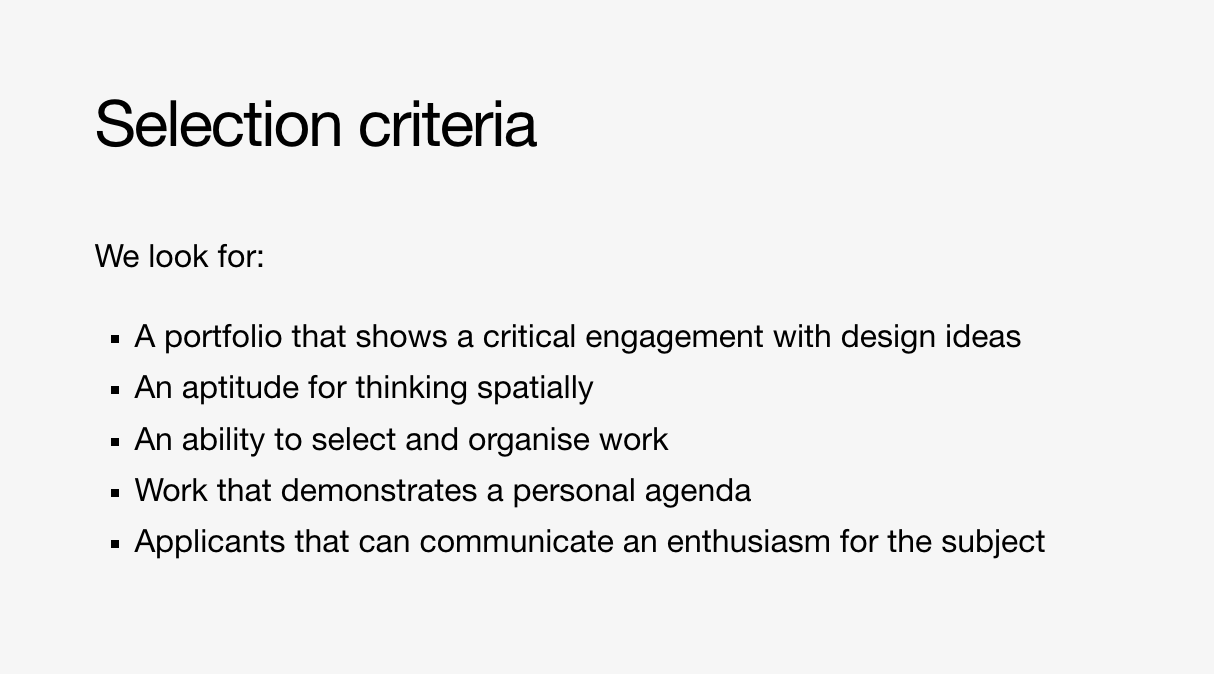Click the square bullet marker before "A portfolio"
The image size is (1214, 674).
click(x=115, y=339)
